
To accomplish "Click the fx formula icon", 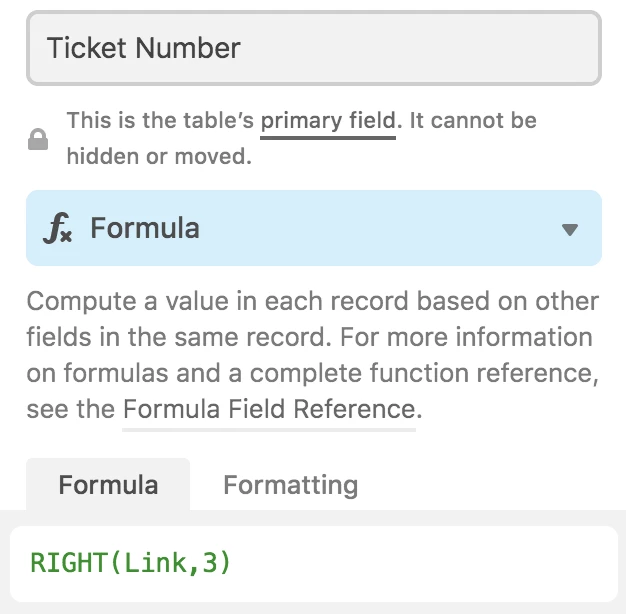I will [57, 228].
